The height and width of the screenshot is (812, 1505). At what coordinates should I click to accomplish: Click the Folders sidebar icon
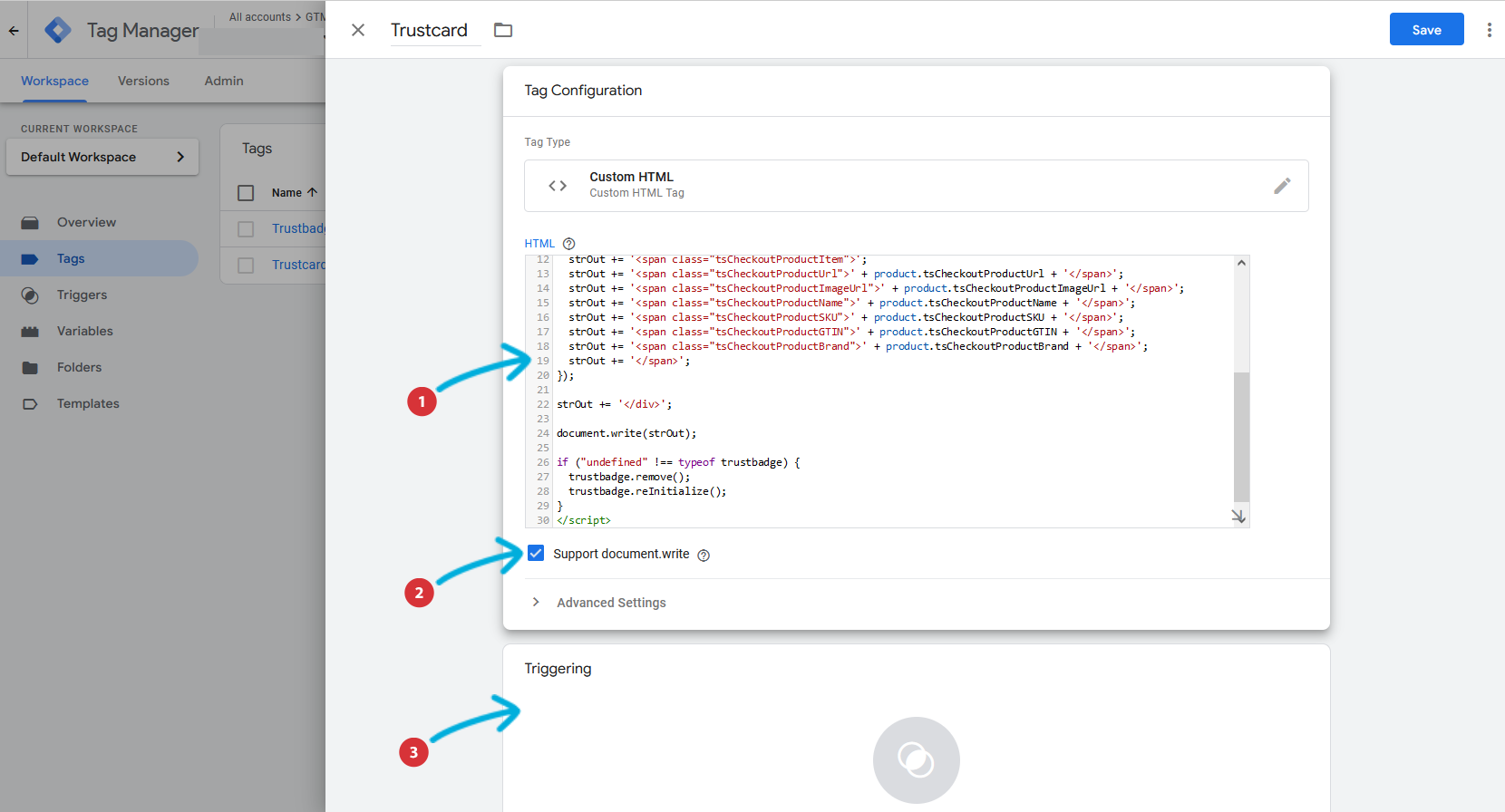[x=30, y=368]
